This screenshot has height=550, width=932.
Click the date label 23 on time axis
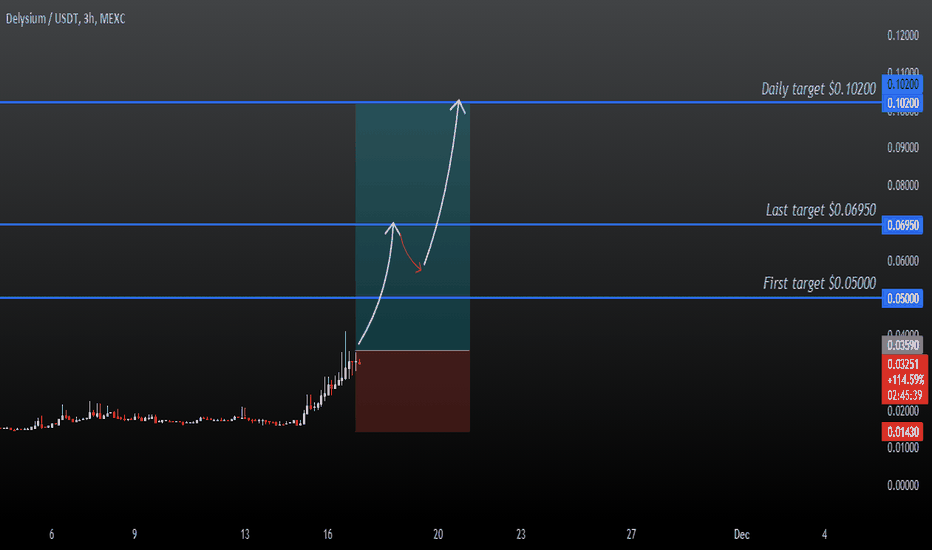coord(521,535)
